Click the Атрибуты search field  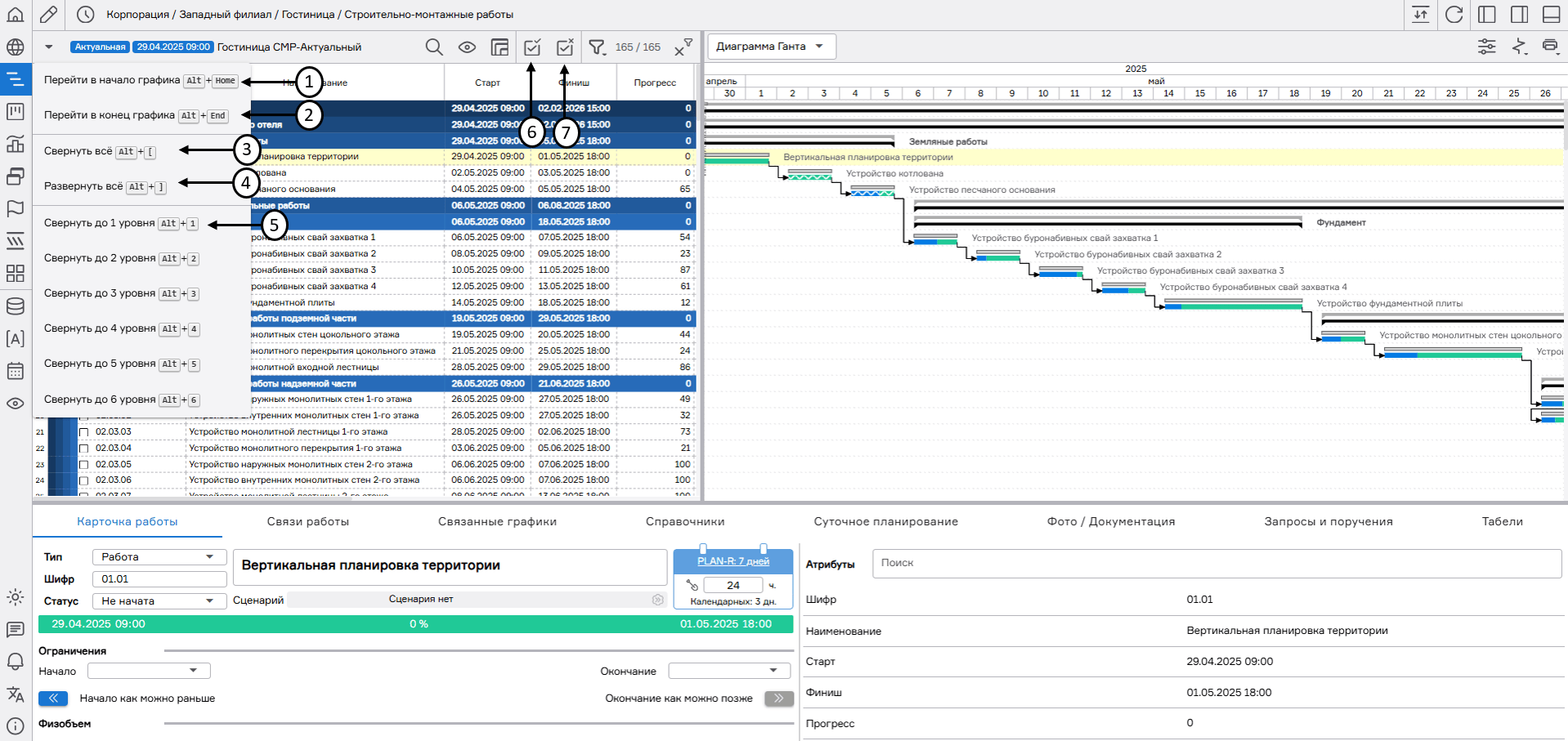[1216, 563]
